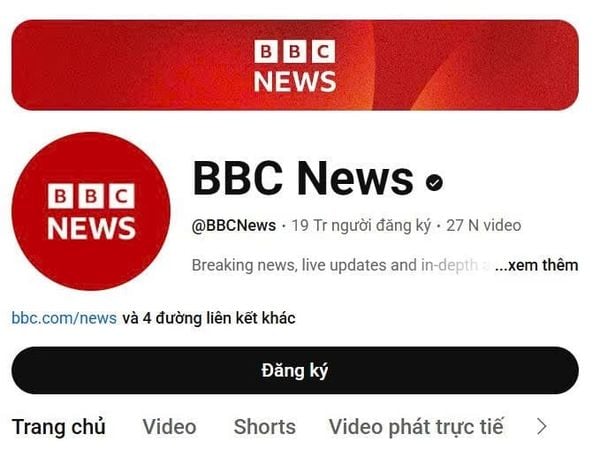Switch to the Trang chủ tab

pos(59,427)
